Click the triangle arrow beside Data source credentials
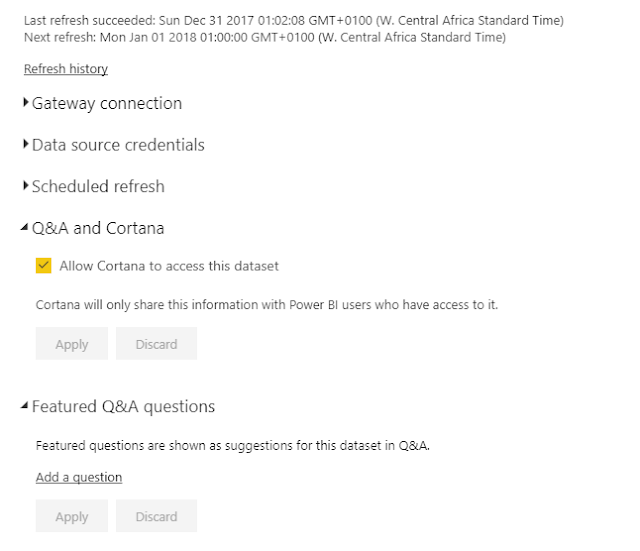Image resolution: width=640 pixels, height=551 pixels. tap(26, 145)
